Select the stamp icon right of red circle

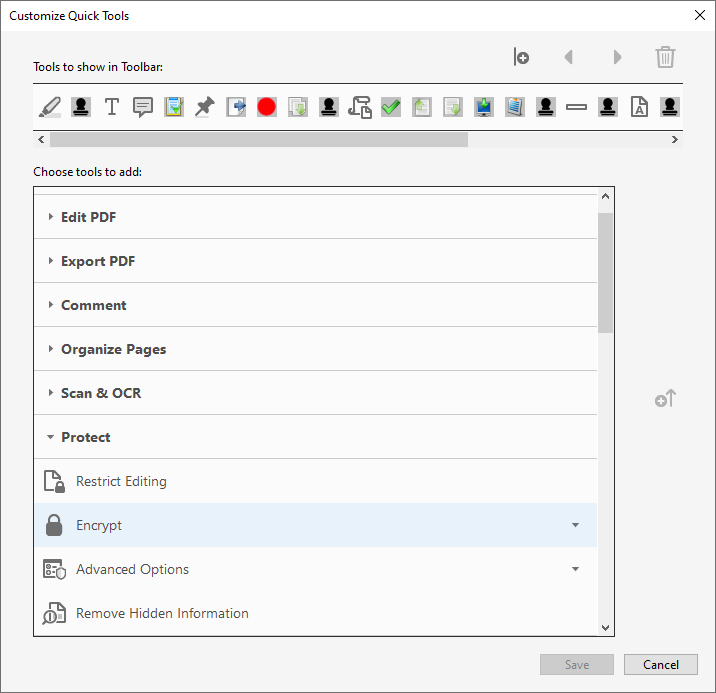(x=329, y=107)
